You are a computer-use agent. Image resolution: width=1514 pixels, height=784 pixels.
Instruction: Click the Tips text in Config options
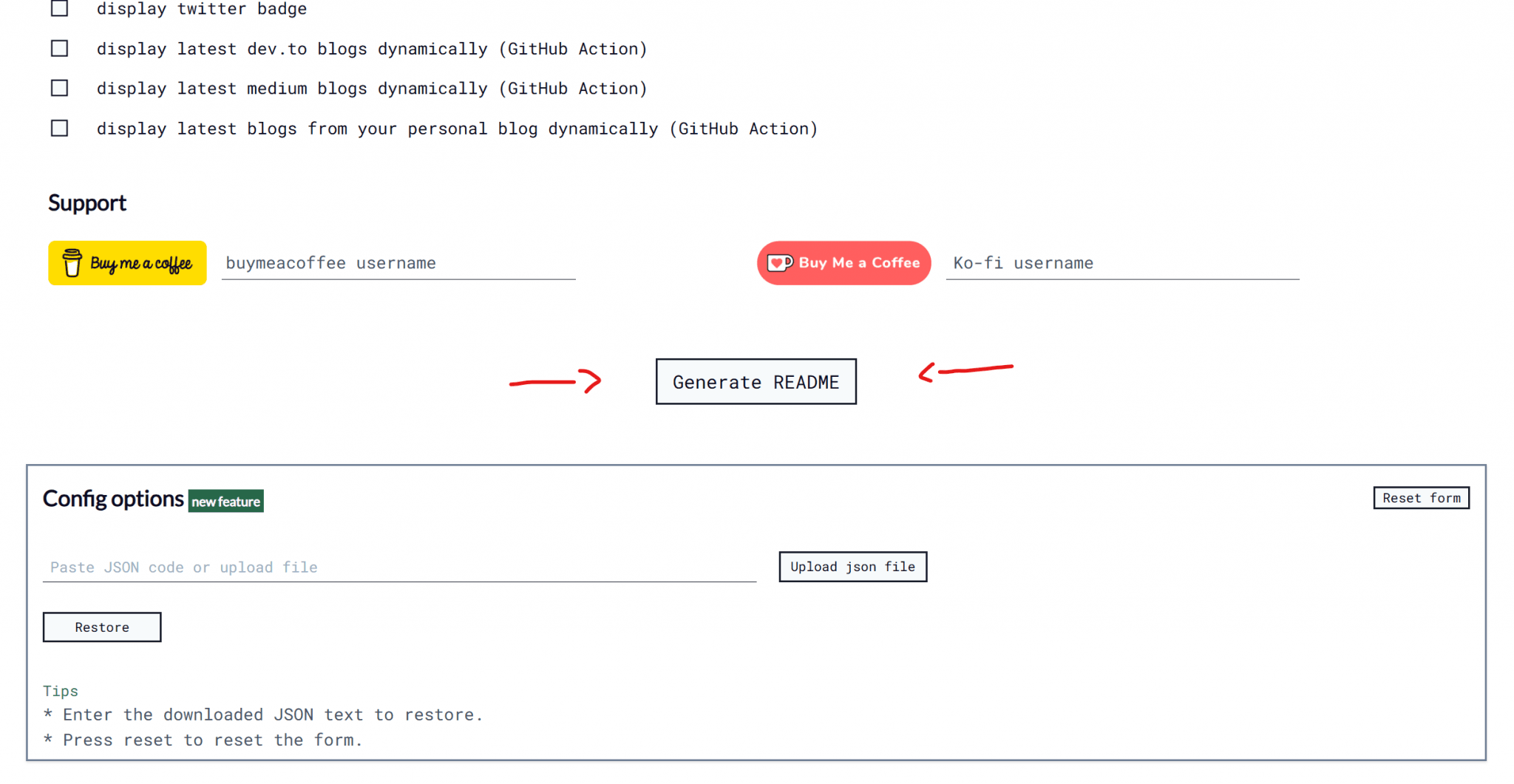(x=61, y=691)
